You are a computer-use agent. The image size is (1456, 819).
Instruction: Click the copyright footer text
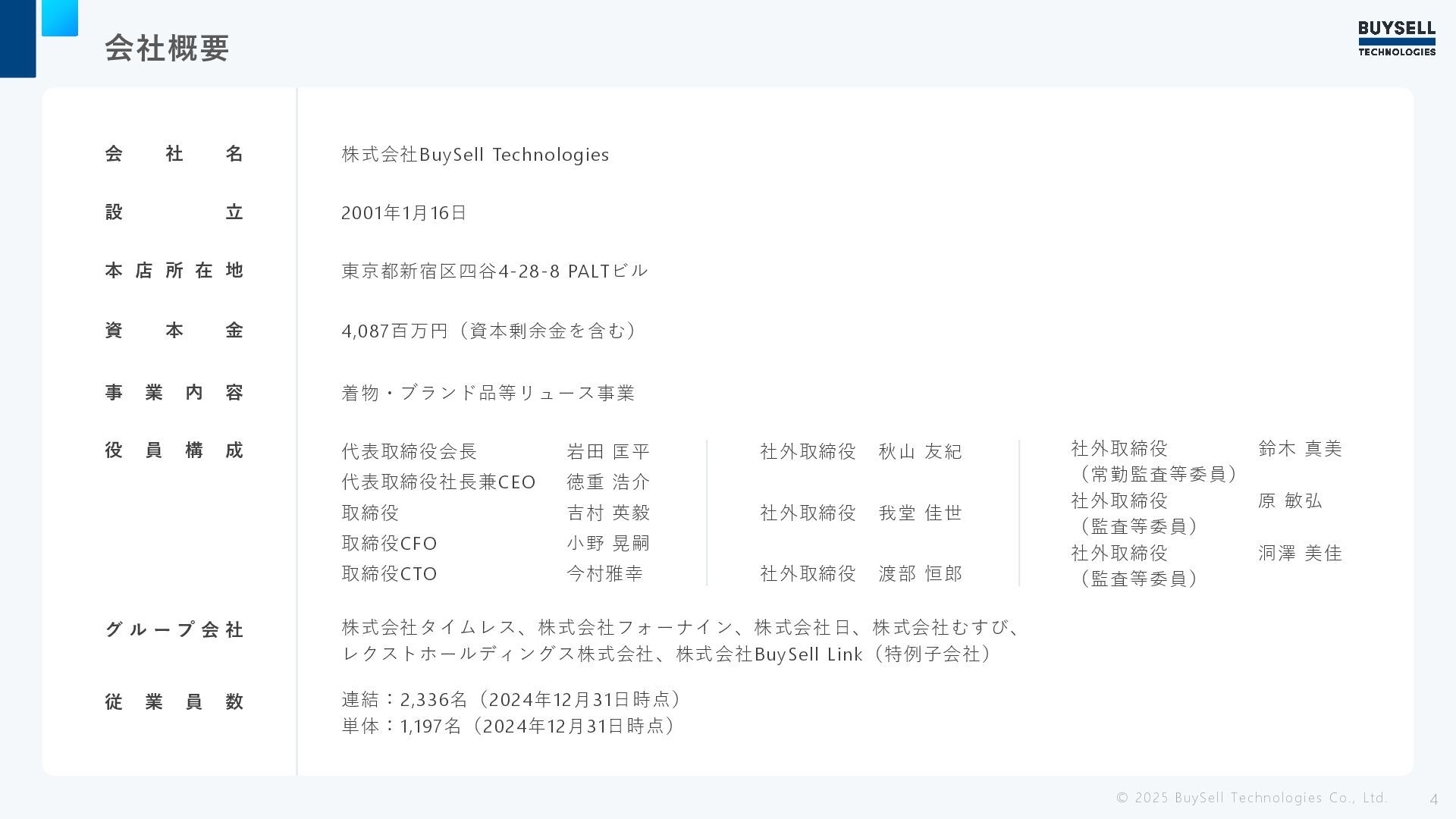pos(1251,798)
